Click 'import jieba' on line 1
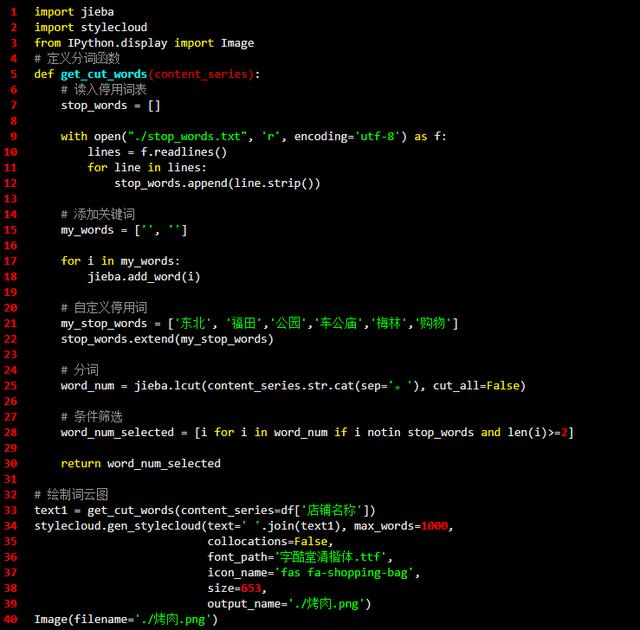Screen dimensions: 640x630 pos(74,12)
